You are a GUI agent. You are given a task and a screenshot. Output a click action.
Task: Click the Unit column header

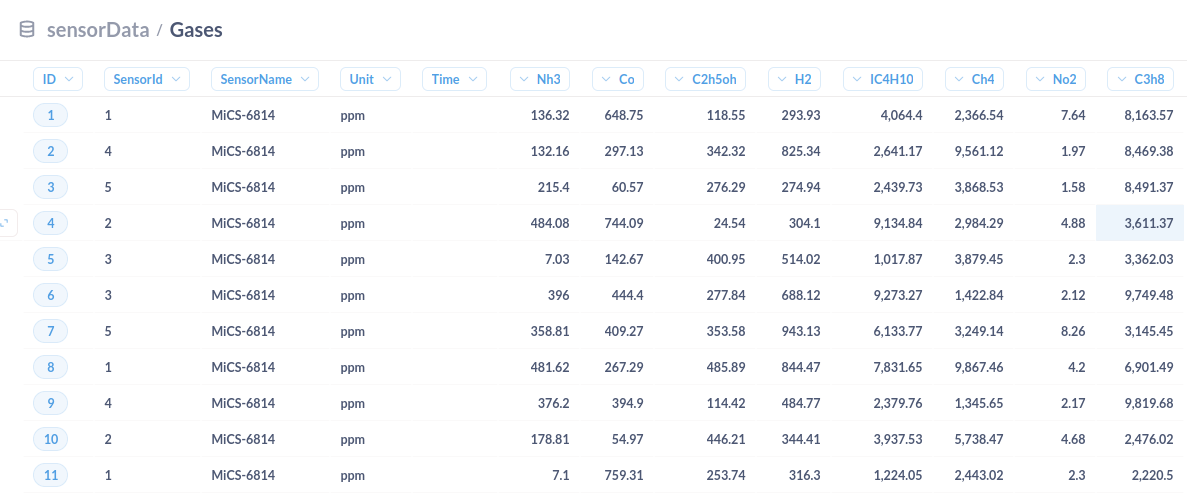(x=370, y=79)
